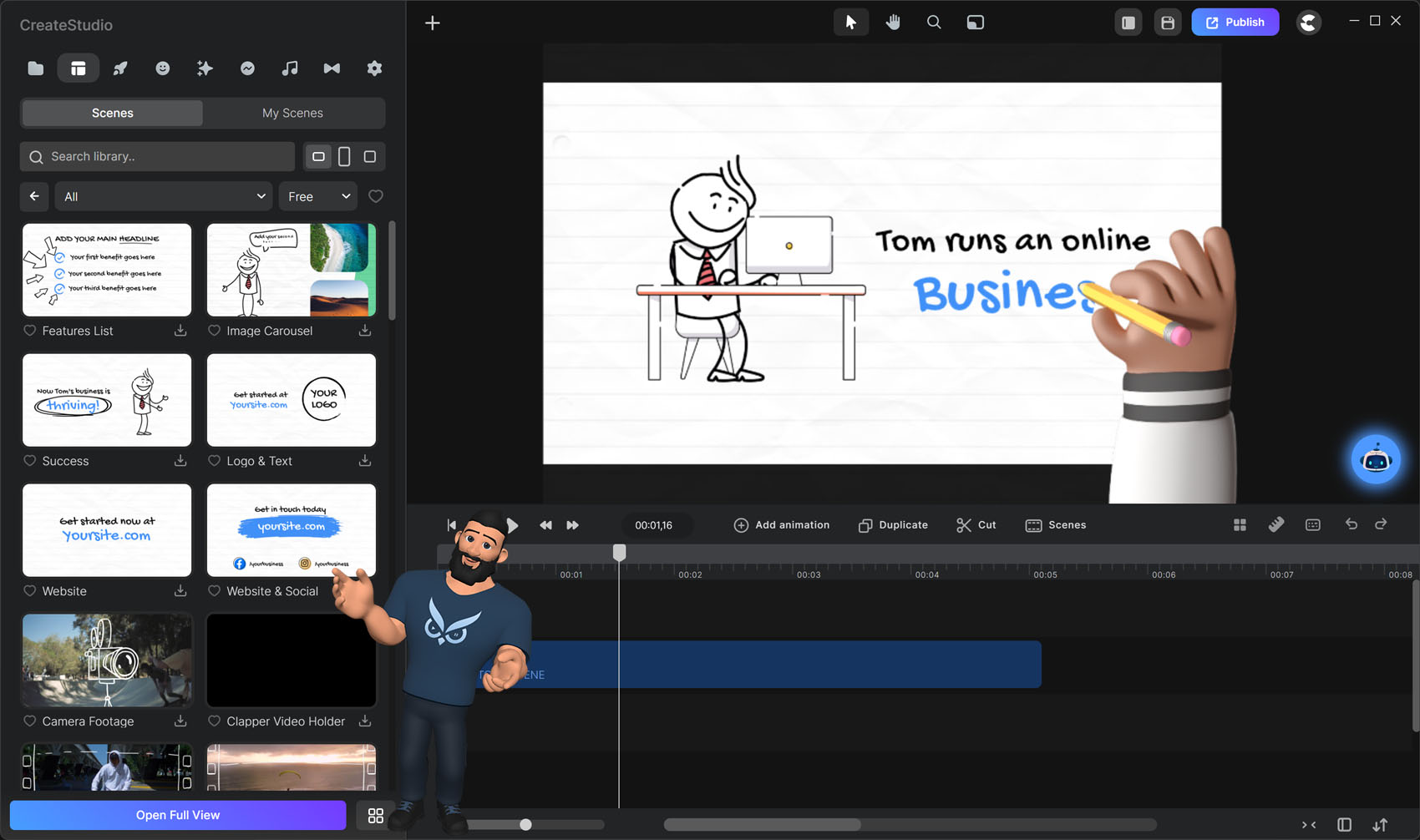This screenshot has height=840, width=1420.
Task: Open the music audio library icon
Action: coord(290,68)
